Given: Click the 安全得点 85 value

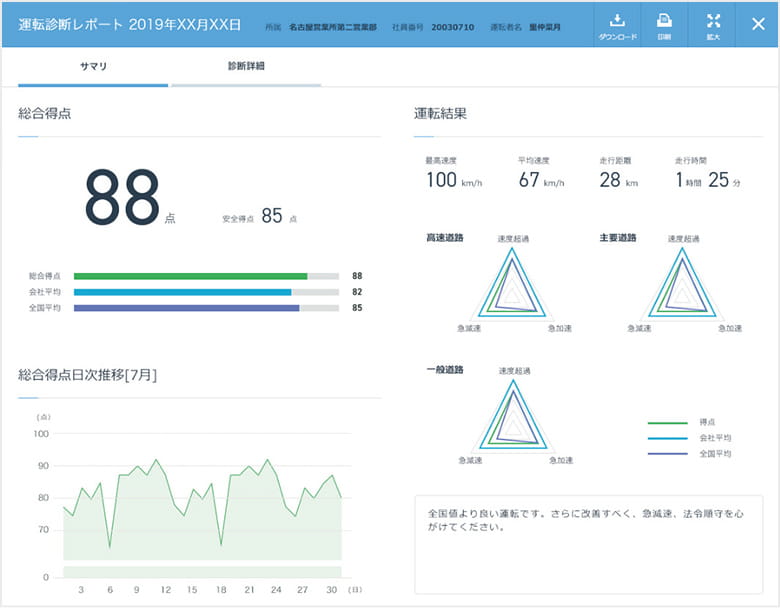Looking at the screenshot, I should tap(272, 216).
